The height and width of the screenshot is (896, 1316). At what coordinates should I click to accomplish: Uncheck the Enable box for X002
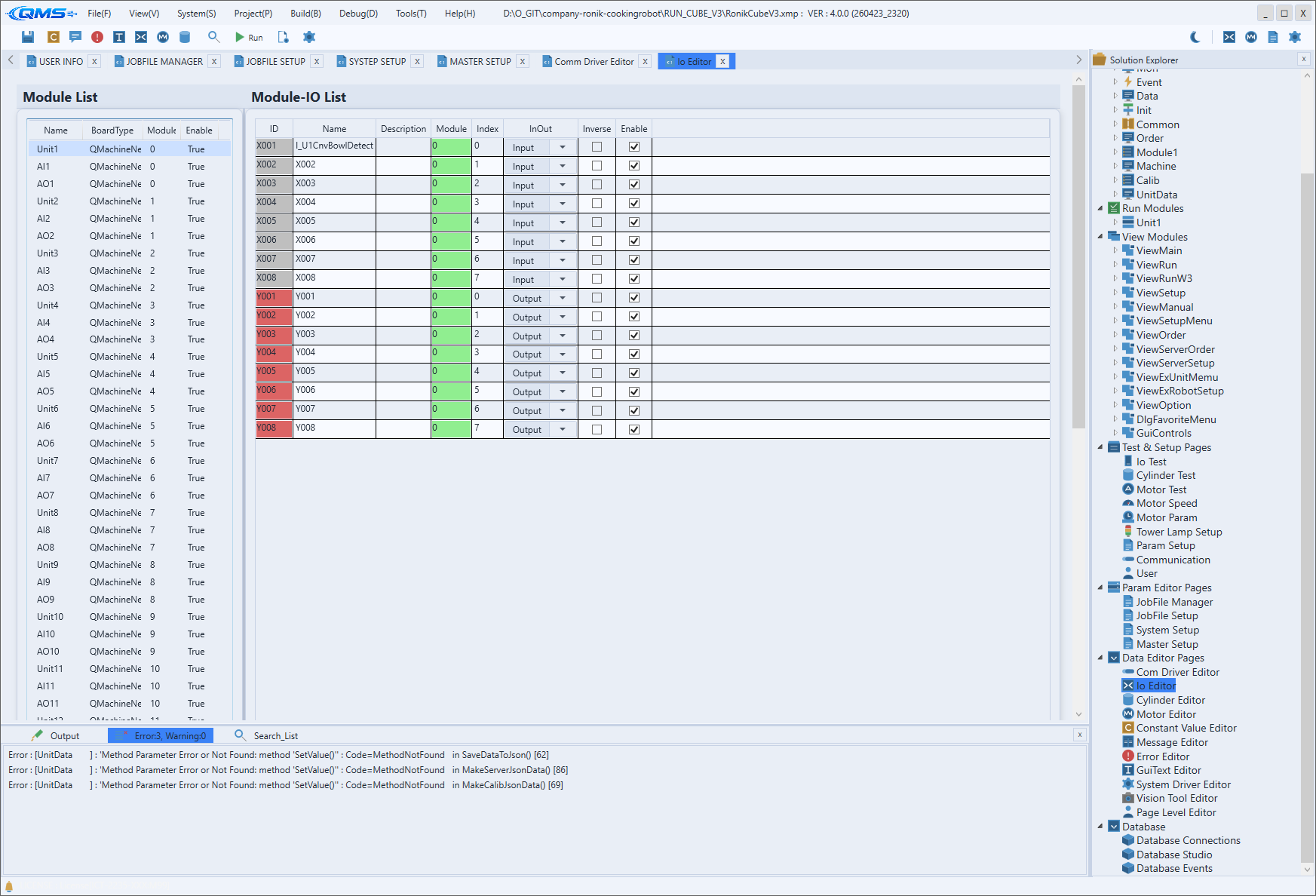[x=634, y=166]
